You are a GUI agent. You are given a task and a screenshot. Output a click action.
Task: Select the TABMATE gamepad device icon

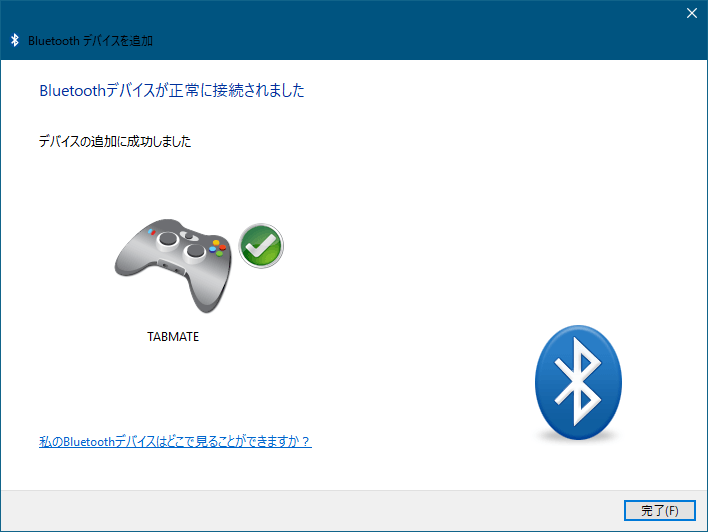(x=173, y=266)
